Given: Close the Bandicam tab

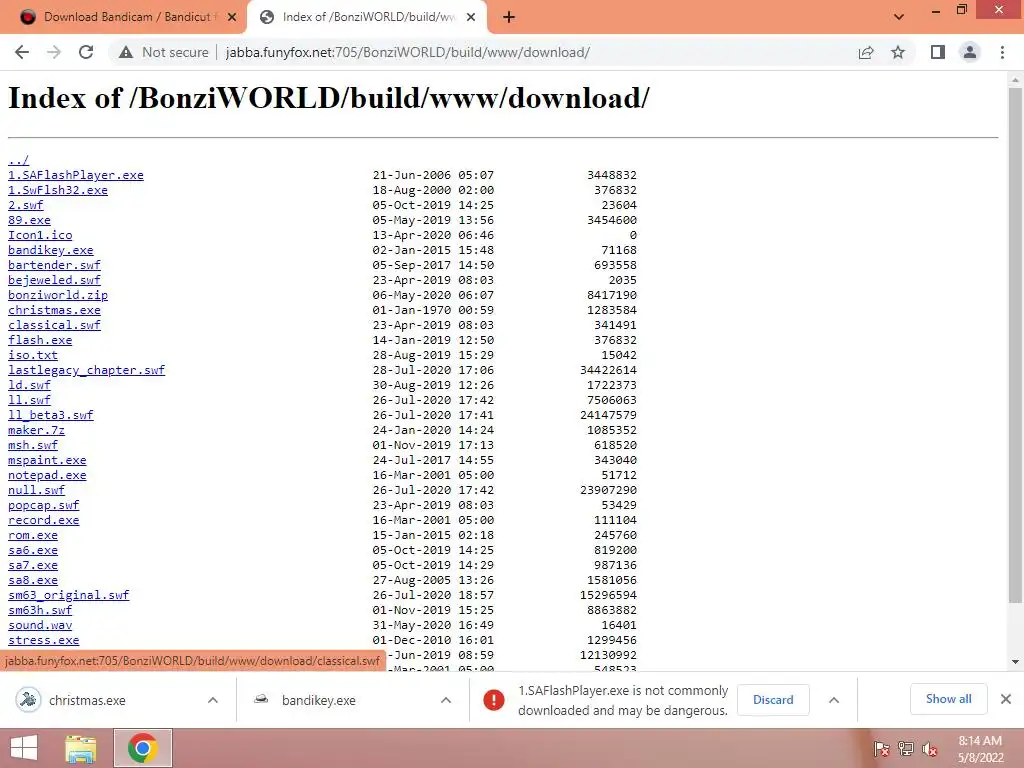Looking at the screenshot, I should 231,17.
